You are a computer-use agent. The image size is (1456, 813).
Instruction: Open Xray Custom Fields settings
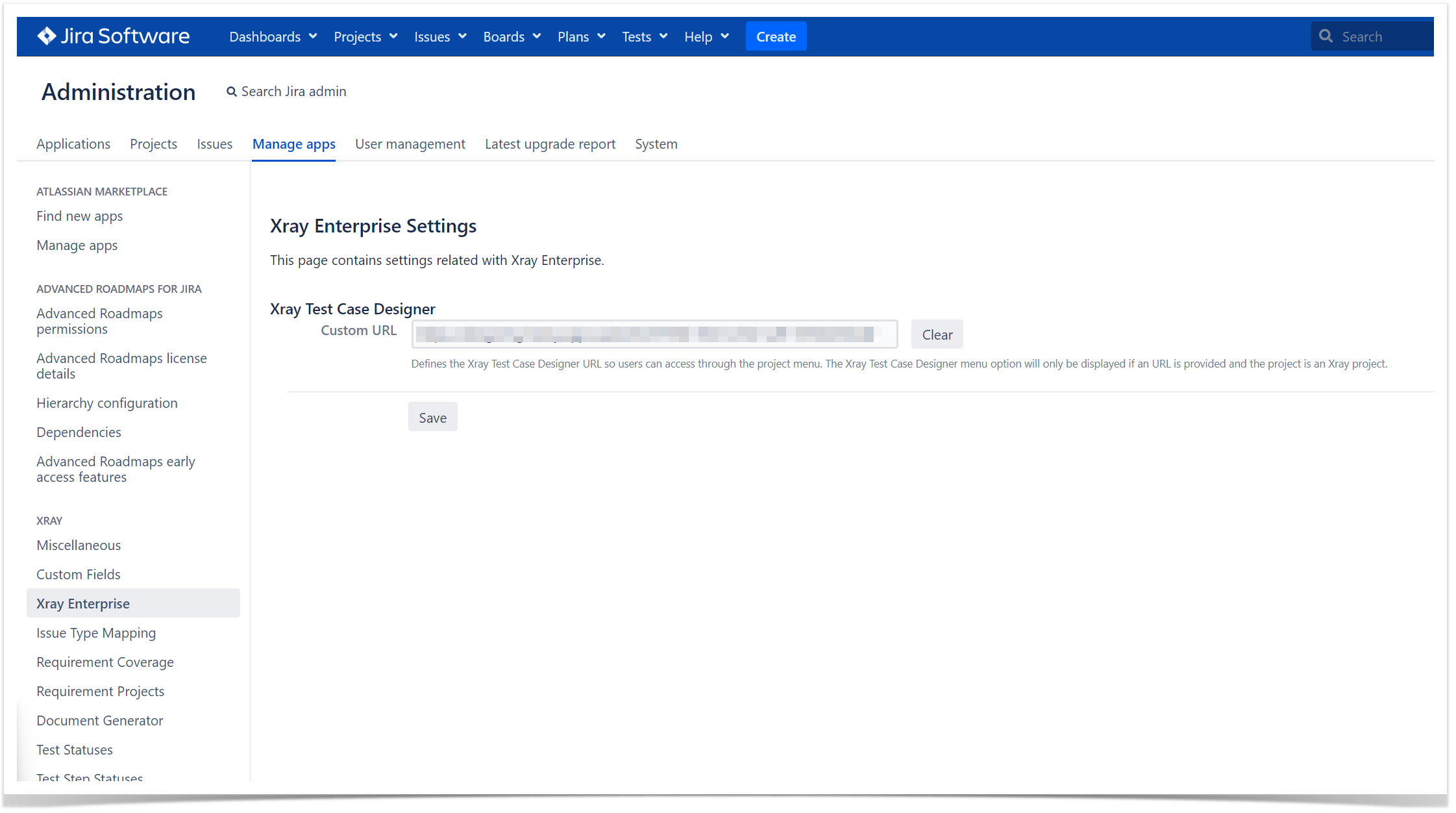(79, 575)
